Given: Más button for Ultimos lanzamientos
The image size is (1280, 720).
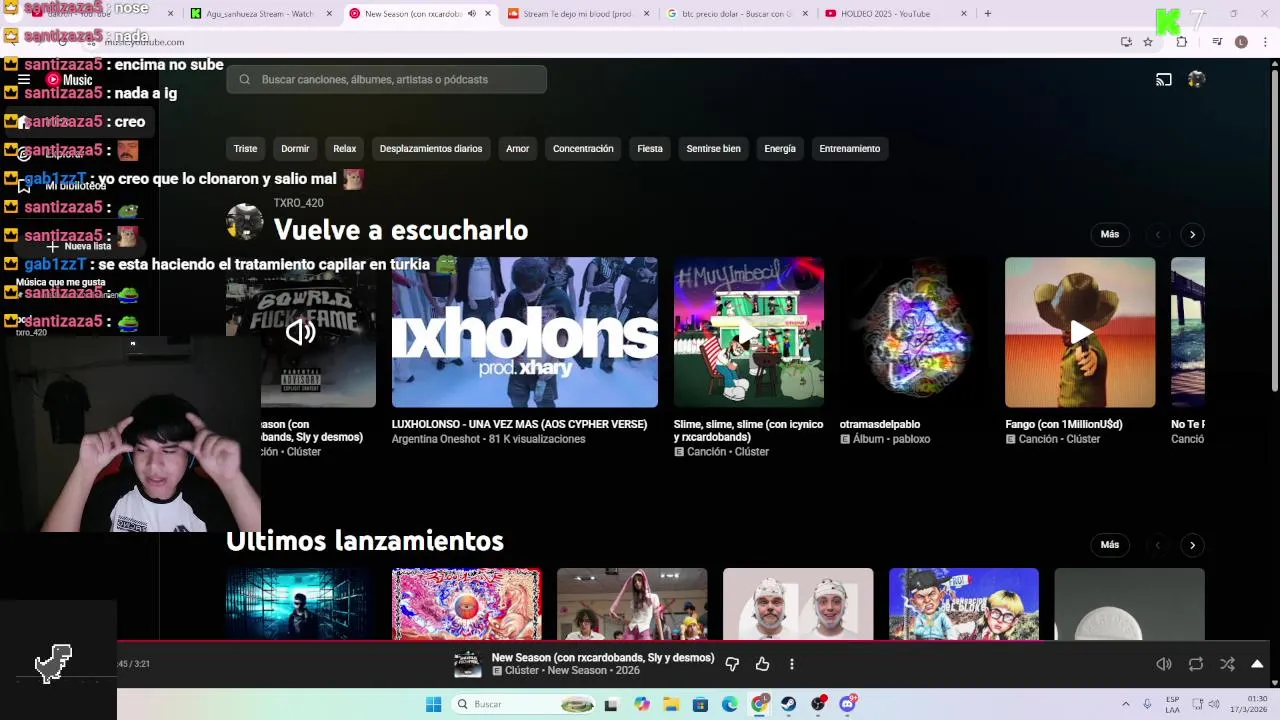Looking at the screenshot, I should [1110, 545].
